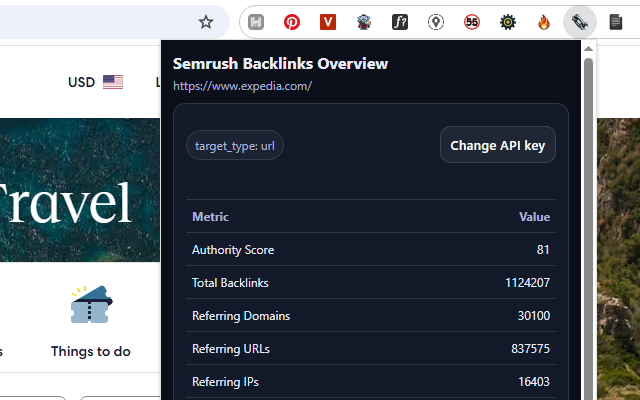Image resolution: width=640 pixels, height=400 pixels.
Task: Open the flame extension icon
Action: coord(544,22)
